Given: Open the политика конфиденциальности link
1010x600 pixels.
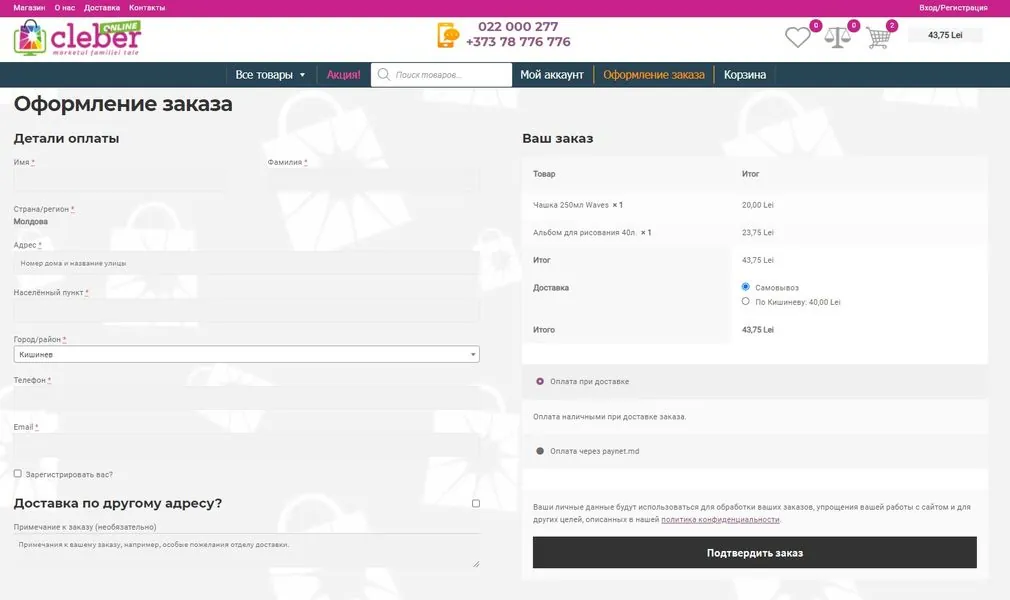Looking at the screenshot, I should click(x=720, y=519).
